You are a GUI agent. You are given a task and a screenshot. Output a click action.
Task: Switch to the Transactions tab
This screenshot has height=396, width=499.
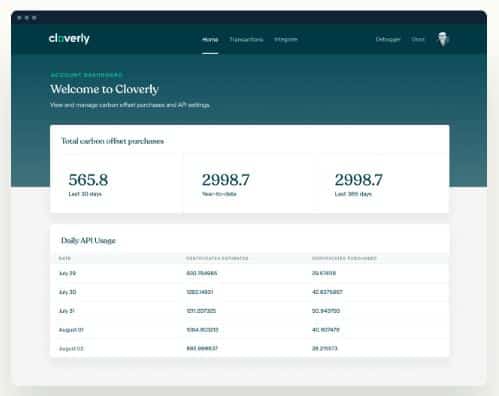[246, 40]
